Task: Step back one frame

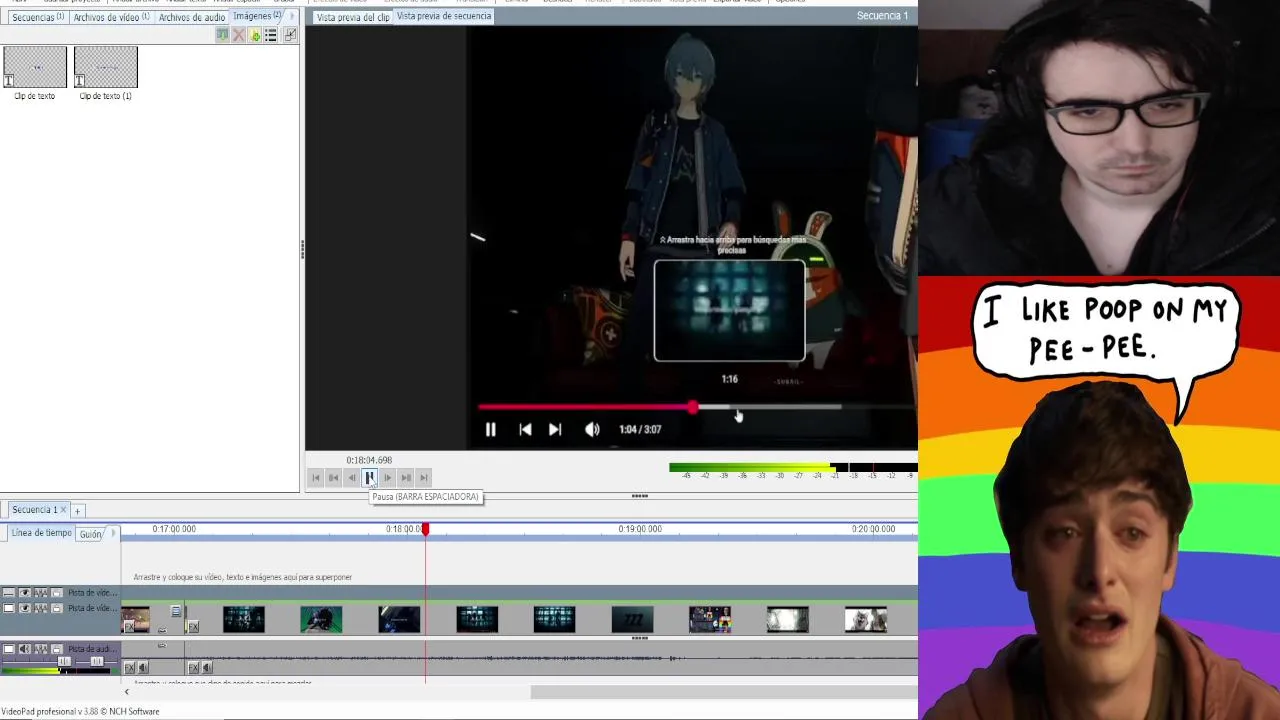Action: (x=352, y=478)
